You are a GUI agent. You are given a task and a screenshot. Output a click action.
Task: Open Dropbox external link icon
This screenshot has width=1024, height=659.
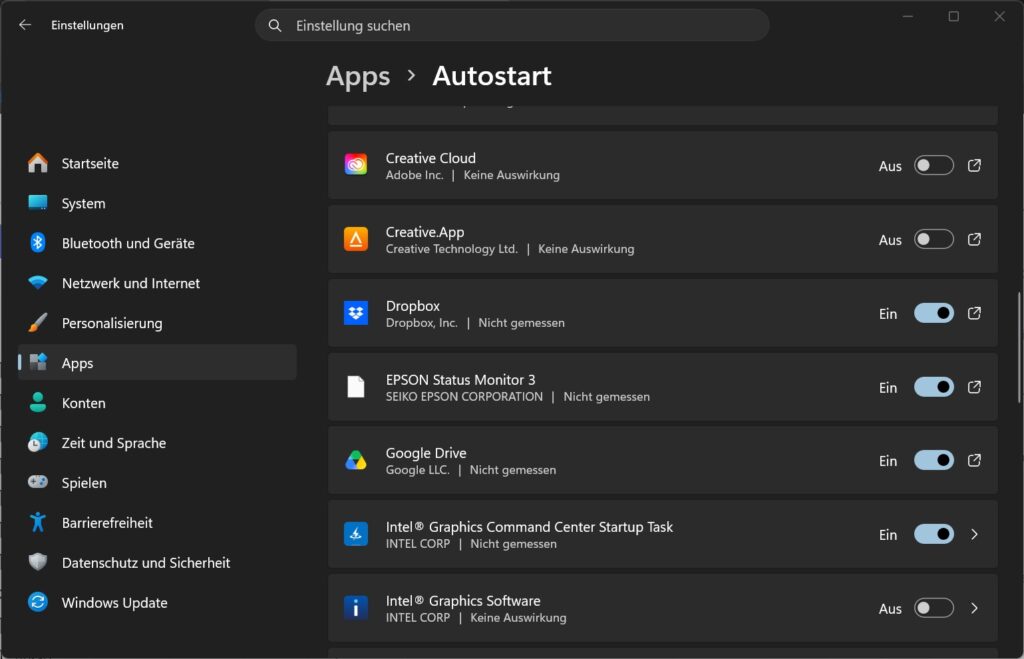pyautogui.click(x=974, y=313)
